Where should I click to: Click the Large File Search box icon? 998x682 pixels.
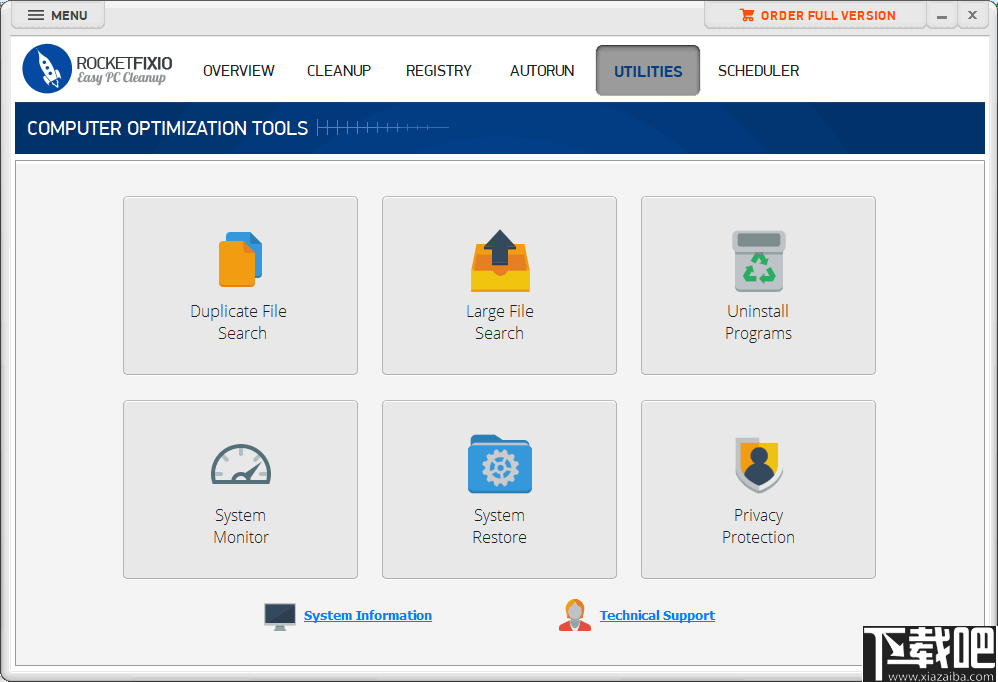[x=500, y=260]
